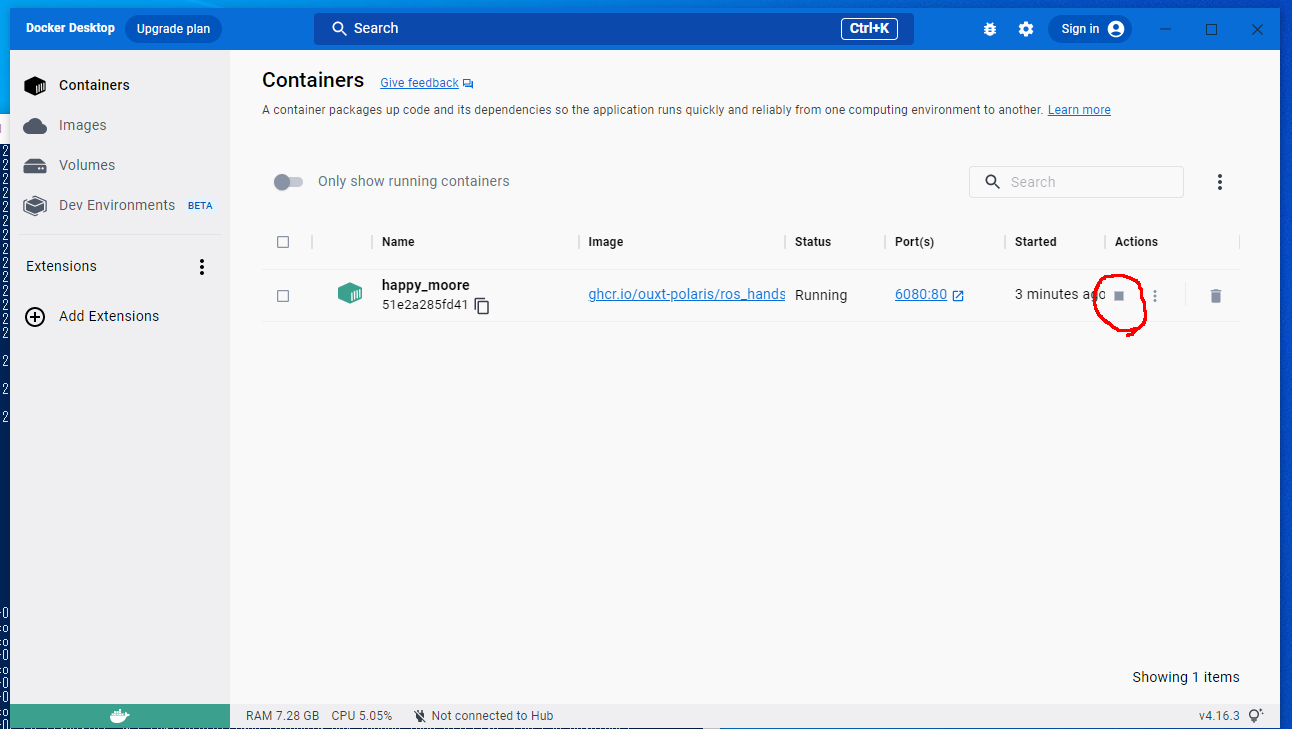The height and width of the screenshot is (729, 1292).
Task: Open more actions menu for happy_moore
Action: [x=1155, y=296]
